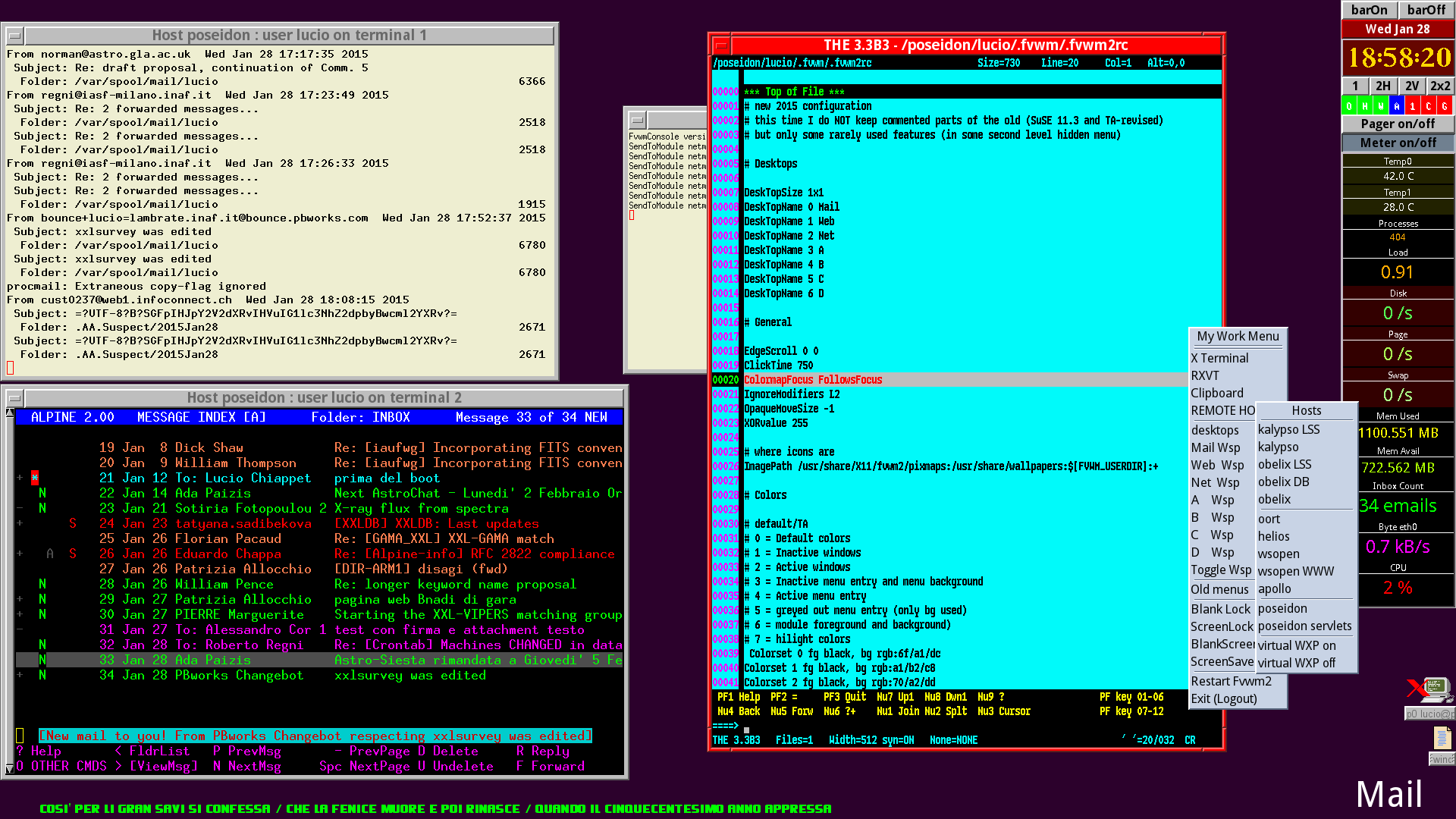Connect to apollo host

tap(1306, 588)
